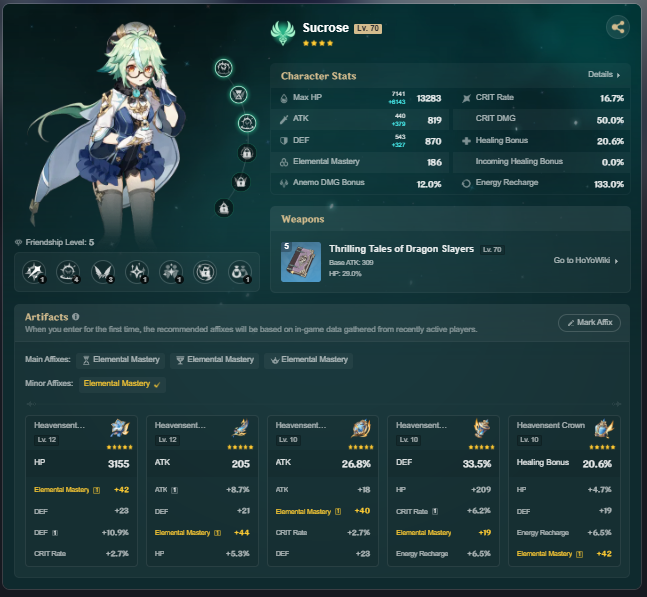Click the left artifact carousel arrow
The image size is (647, 597).
click(31, 404)
